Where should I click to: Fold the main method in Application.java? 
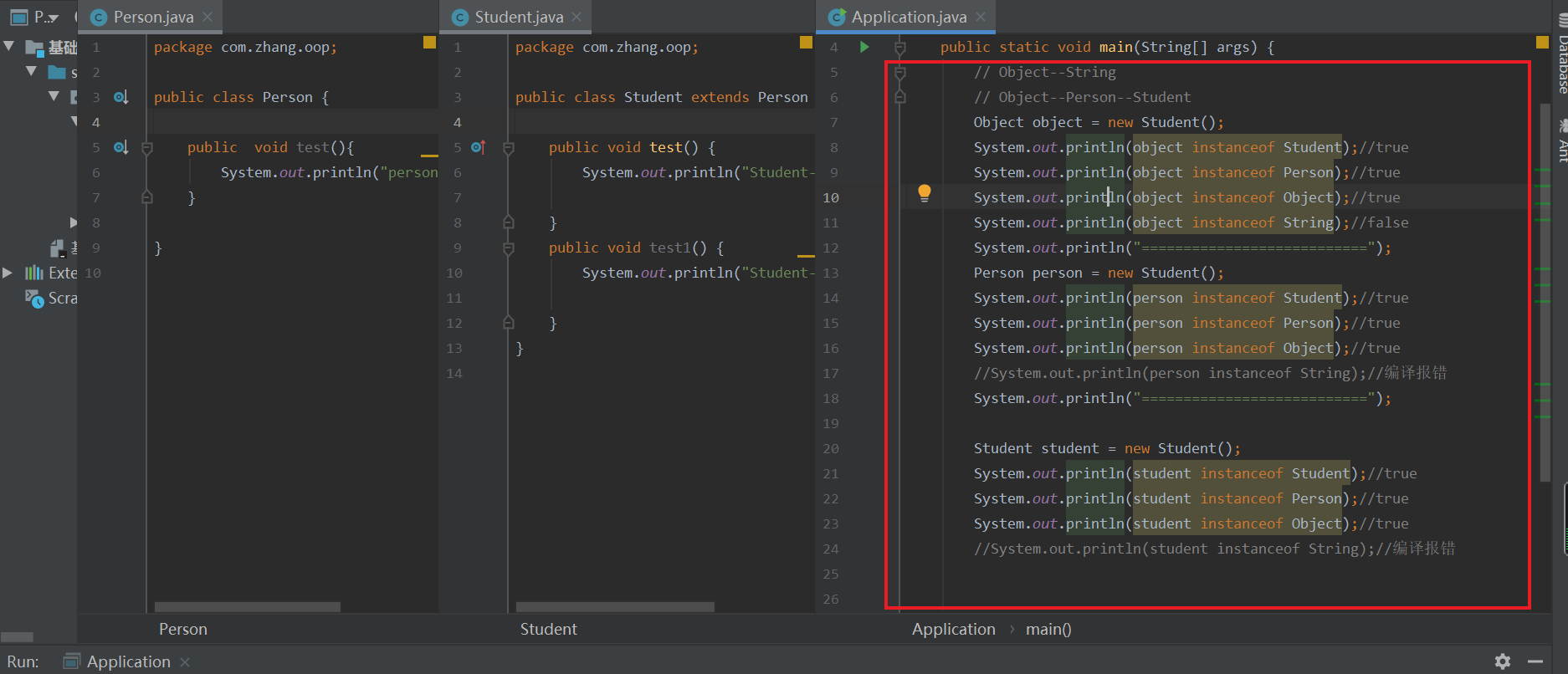click(900, 48)
